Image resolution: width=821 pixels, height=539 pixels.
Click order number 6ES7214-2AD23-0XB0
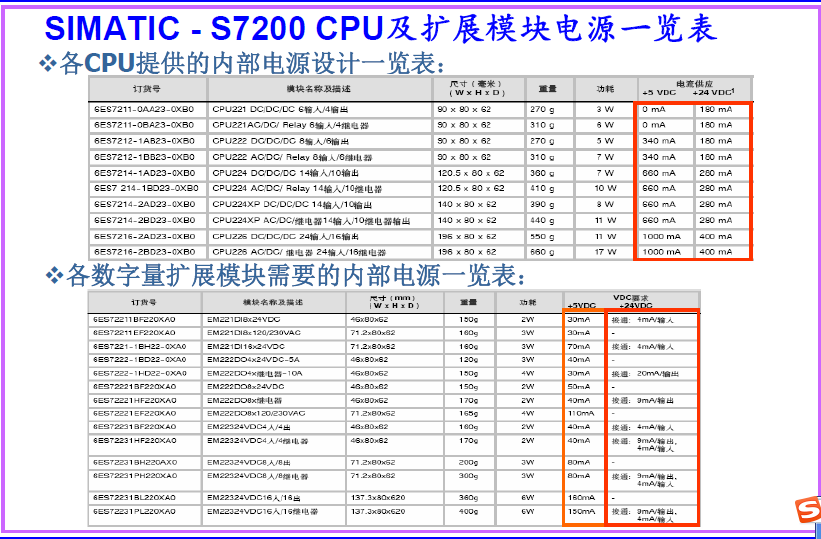point(144,204)
